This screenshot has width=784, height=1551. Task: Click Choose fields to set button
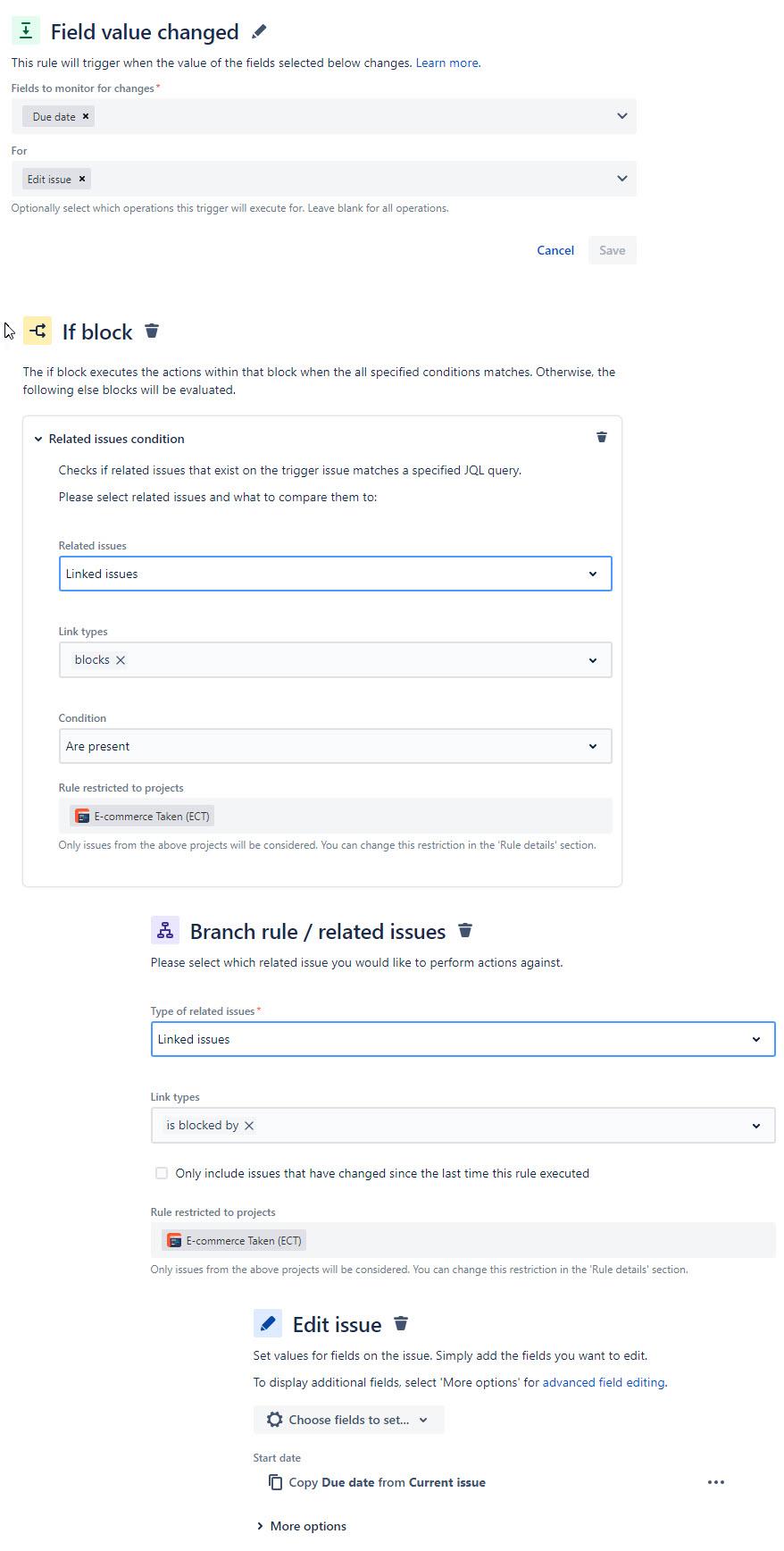[x=348, y=1420]
